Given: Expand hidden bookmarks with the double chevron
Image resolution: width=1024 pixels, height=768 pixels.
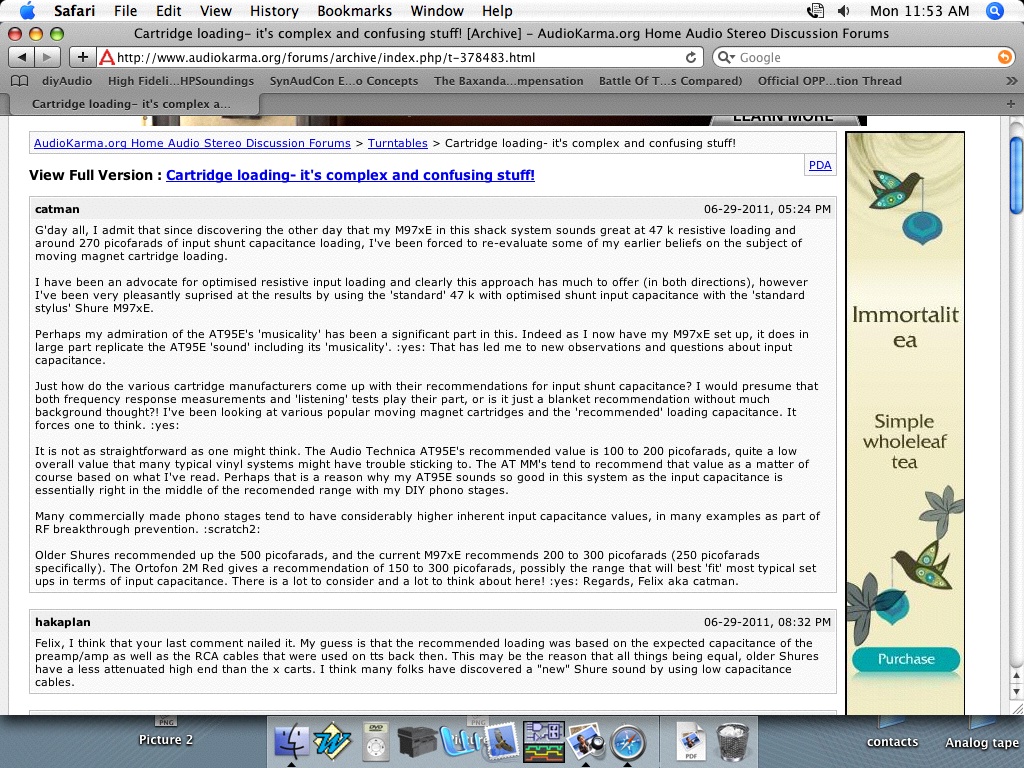Looking at the screenshot, I should [1011, 81].
